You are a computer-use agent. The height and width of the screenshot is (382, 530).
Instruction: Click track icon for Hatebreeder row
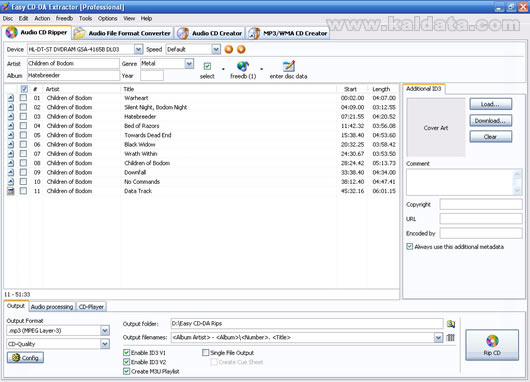click(x=11, y=117)
